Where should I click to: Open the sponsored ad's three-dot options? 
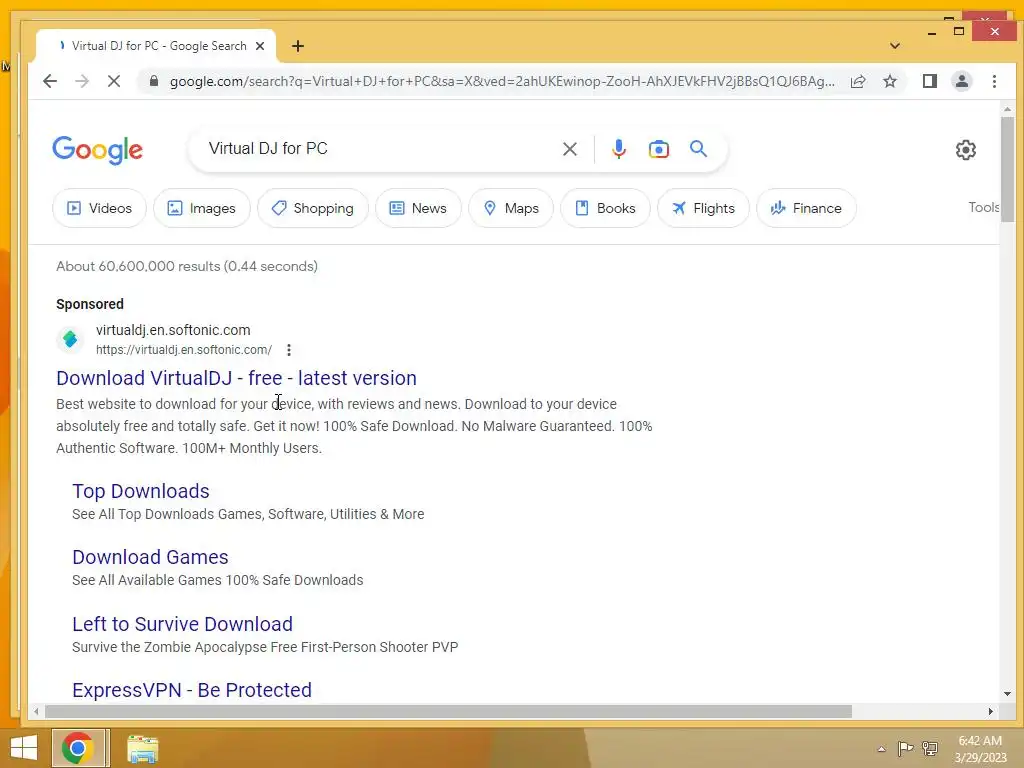(x=289, y=350)
